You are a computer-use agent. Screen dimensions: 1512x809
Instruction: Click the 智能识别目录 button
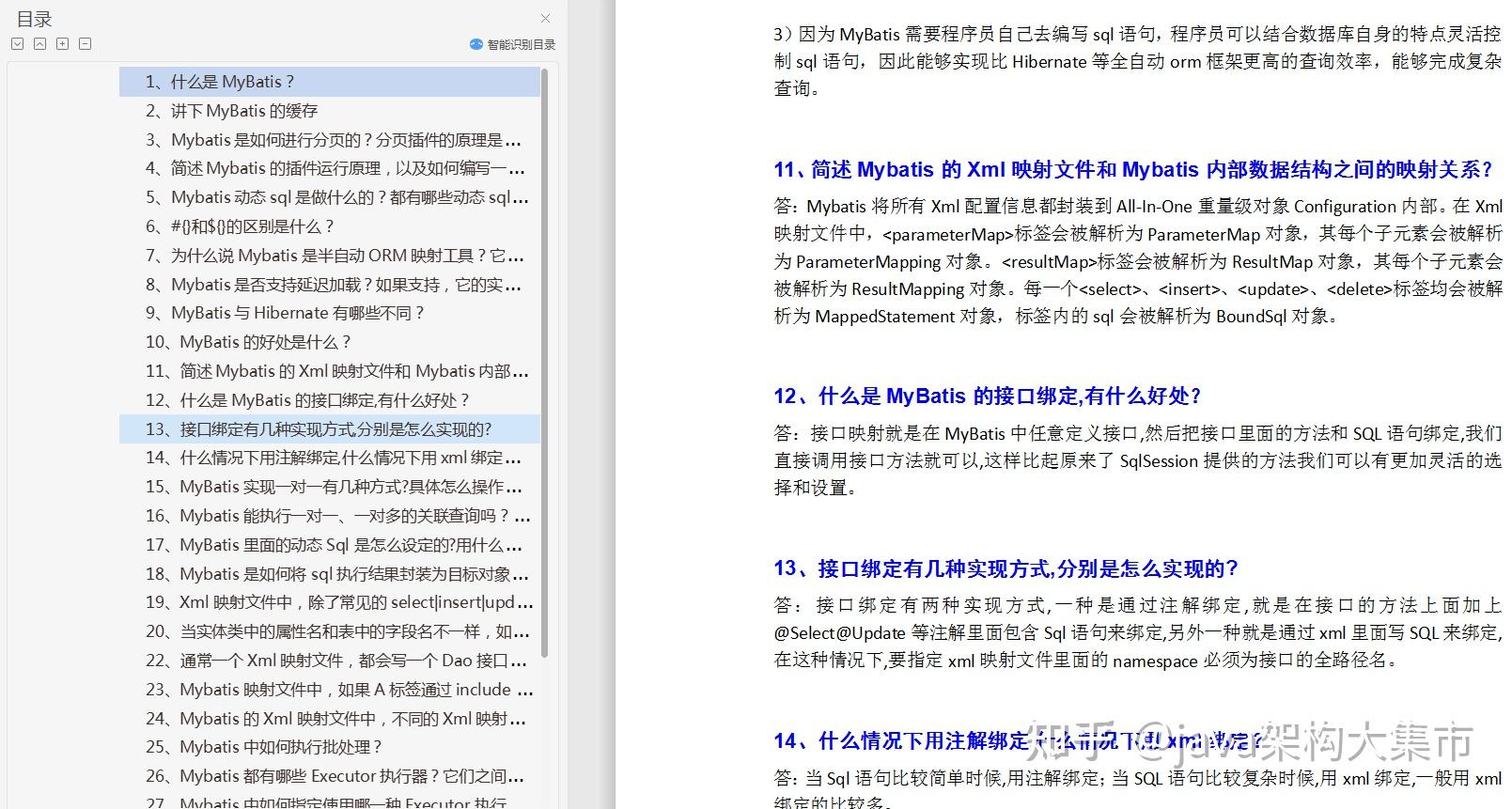pos(512,44)
